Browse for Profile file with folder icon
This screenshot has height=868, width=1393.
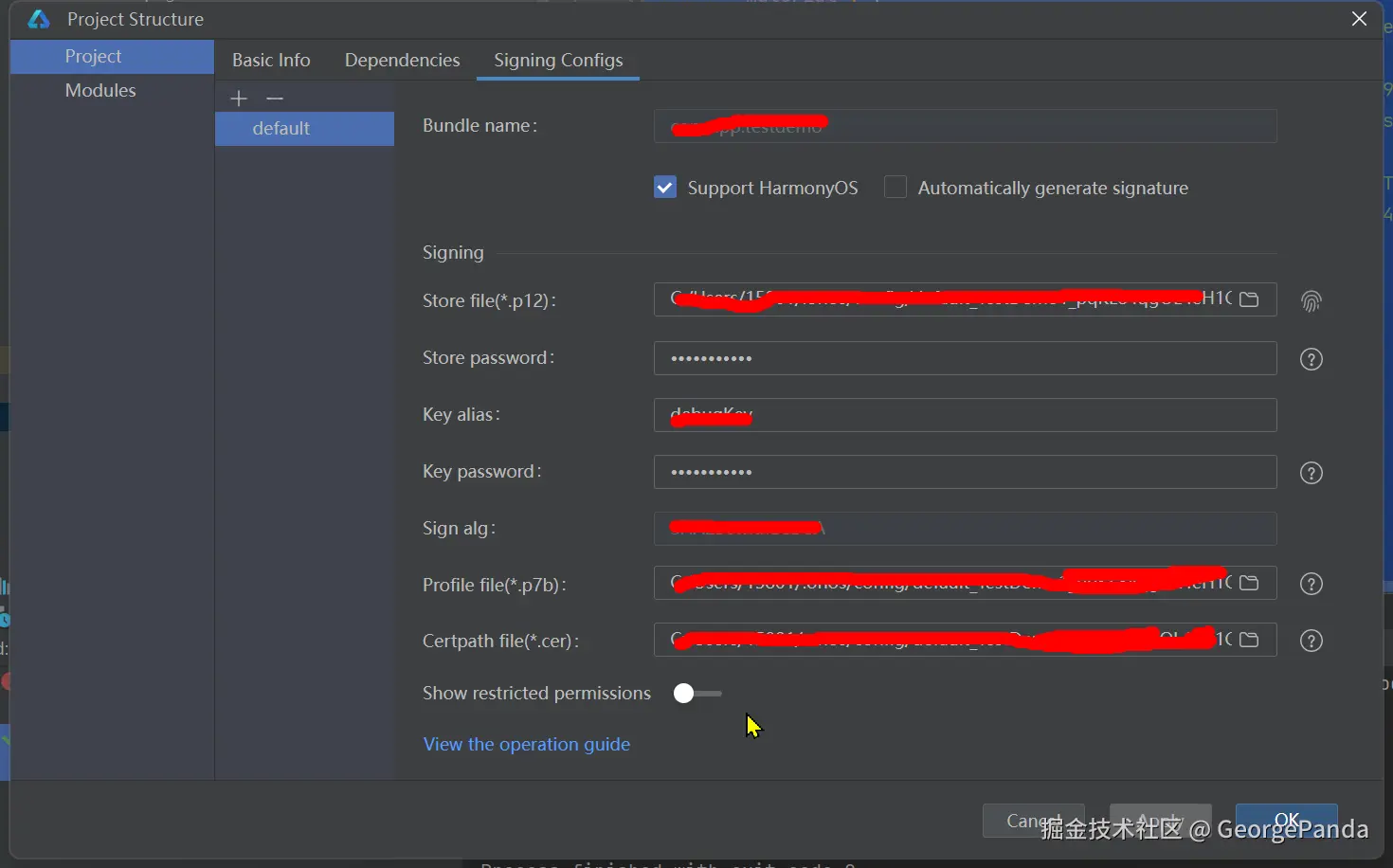click(x=1249, y=583)
